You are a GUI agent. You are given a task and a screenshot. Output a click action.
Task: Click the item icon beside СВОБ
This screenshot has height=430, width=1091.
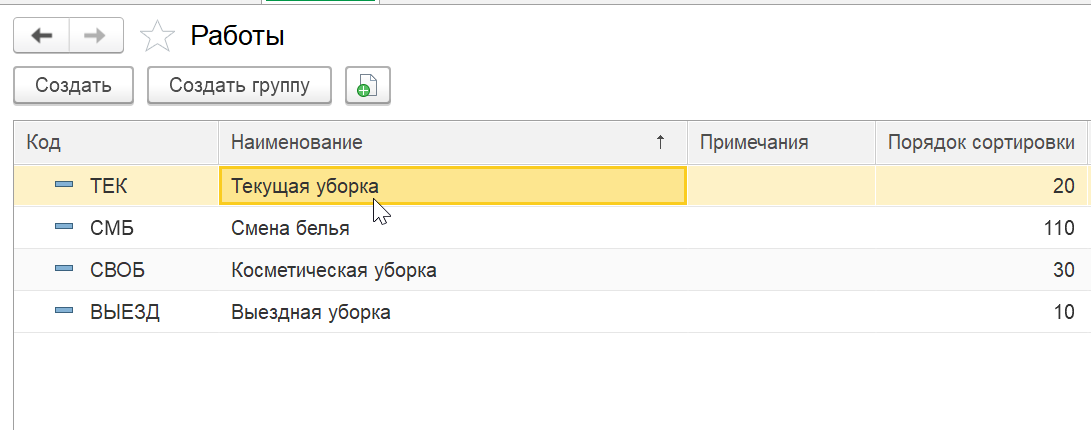click(x=64, y=270)
